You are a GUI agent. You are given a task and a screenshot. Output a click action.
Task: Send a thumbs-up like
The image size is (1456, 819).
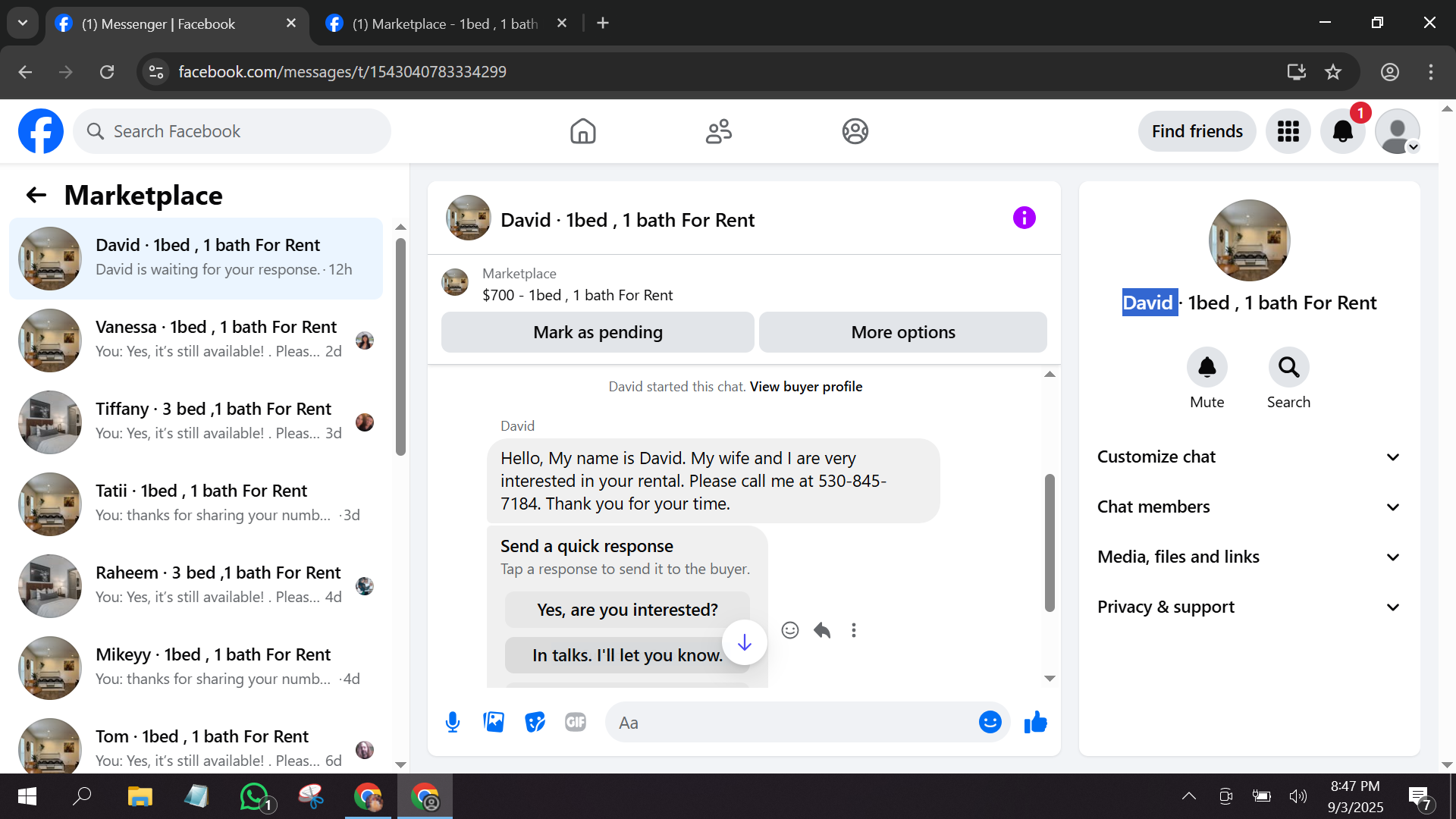coord(1035,722)
